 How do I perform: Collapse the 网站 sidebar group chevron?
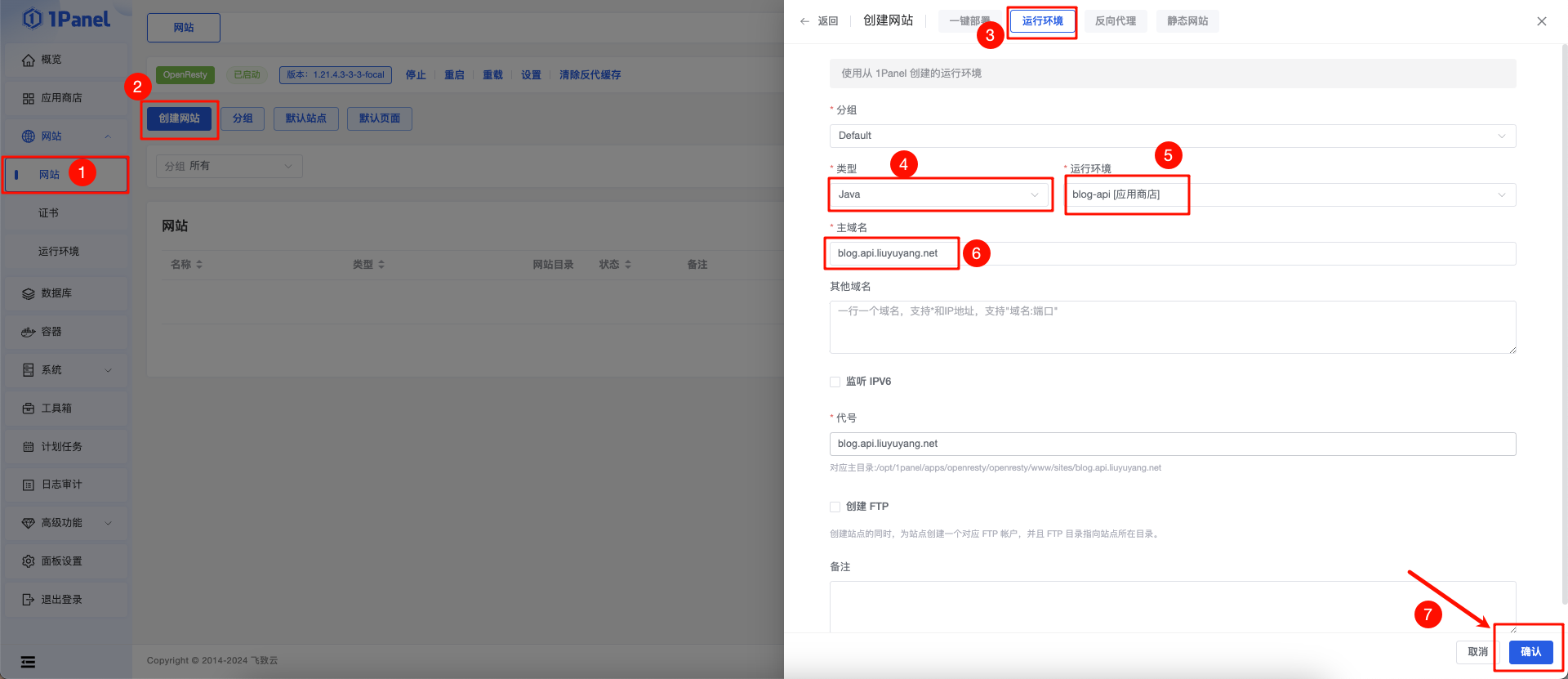(108, 136)
